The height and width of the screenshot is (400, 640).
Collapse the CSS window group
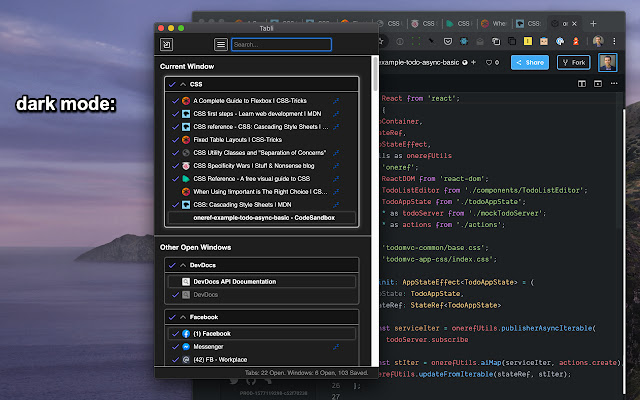coord(184,85)
